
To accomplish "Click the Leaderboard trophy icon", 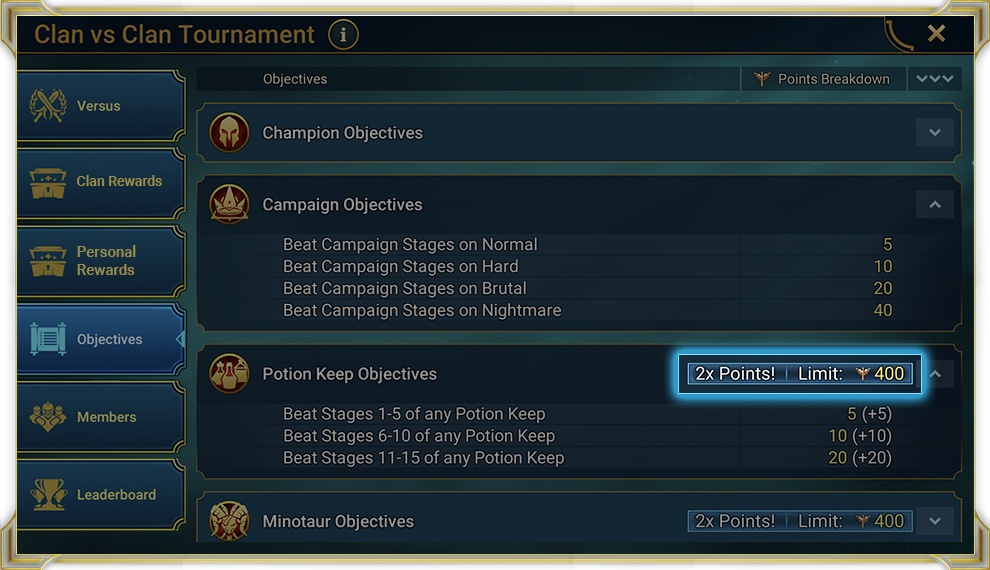I will pyautogui.click(x=48, y=495).
